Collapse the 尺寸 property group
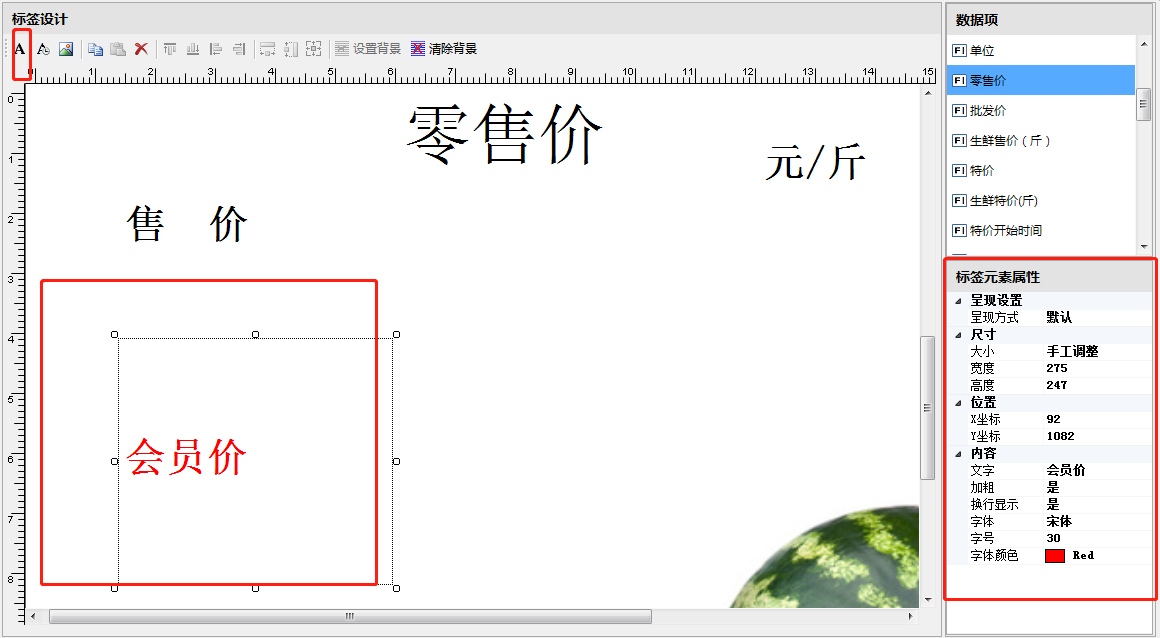Screen dimensions: 1160x638 (958, 335)
